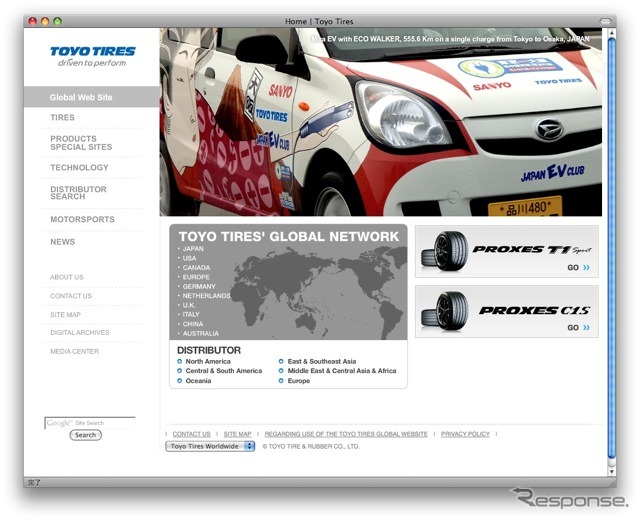This screenshot has height=520, width=640.
Task: Open Regarding Use of Global Website link
Action: (346, 434)
